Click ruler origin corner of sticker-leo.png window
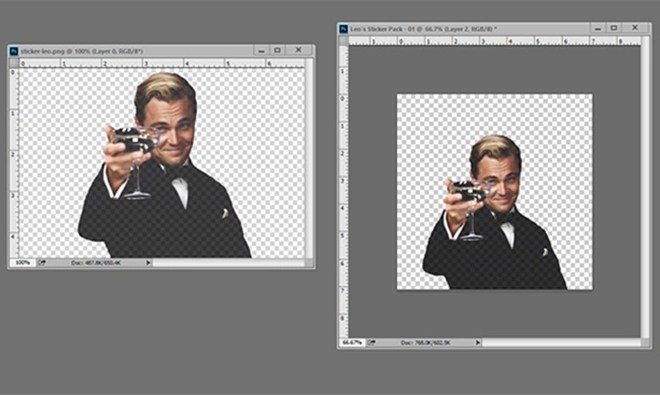 14,63
